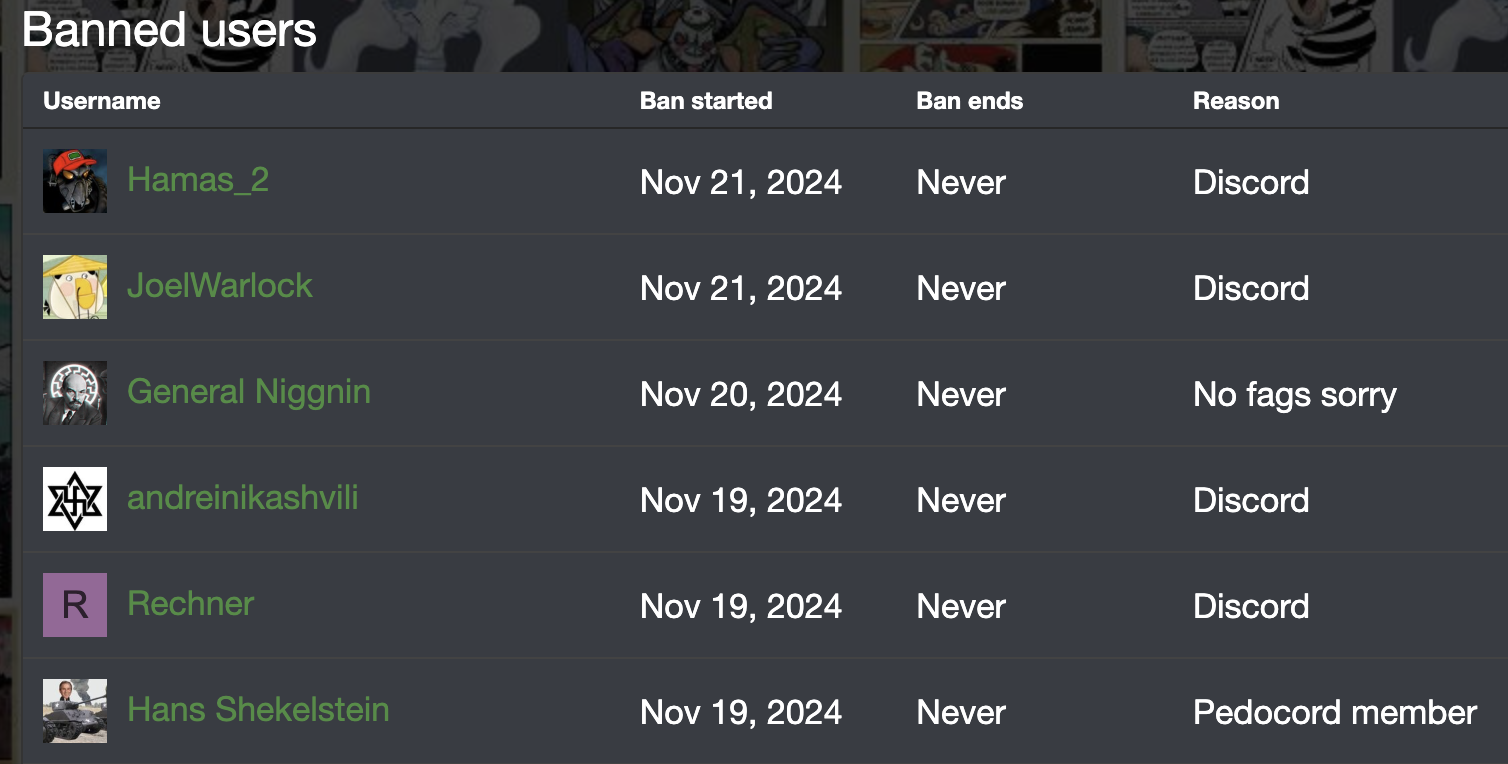Click the Username column header
Screen dimensions: 1508x764
tap(102, 101)
